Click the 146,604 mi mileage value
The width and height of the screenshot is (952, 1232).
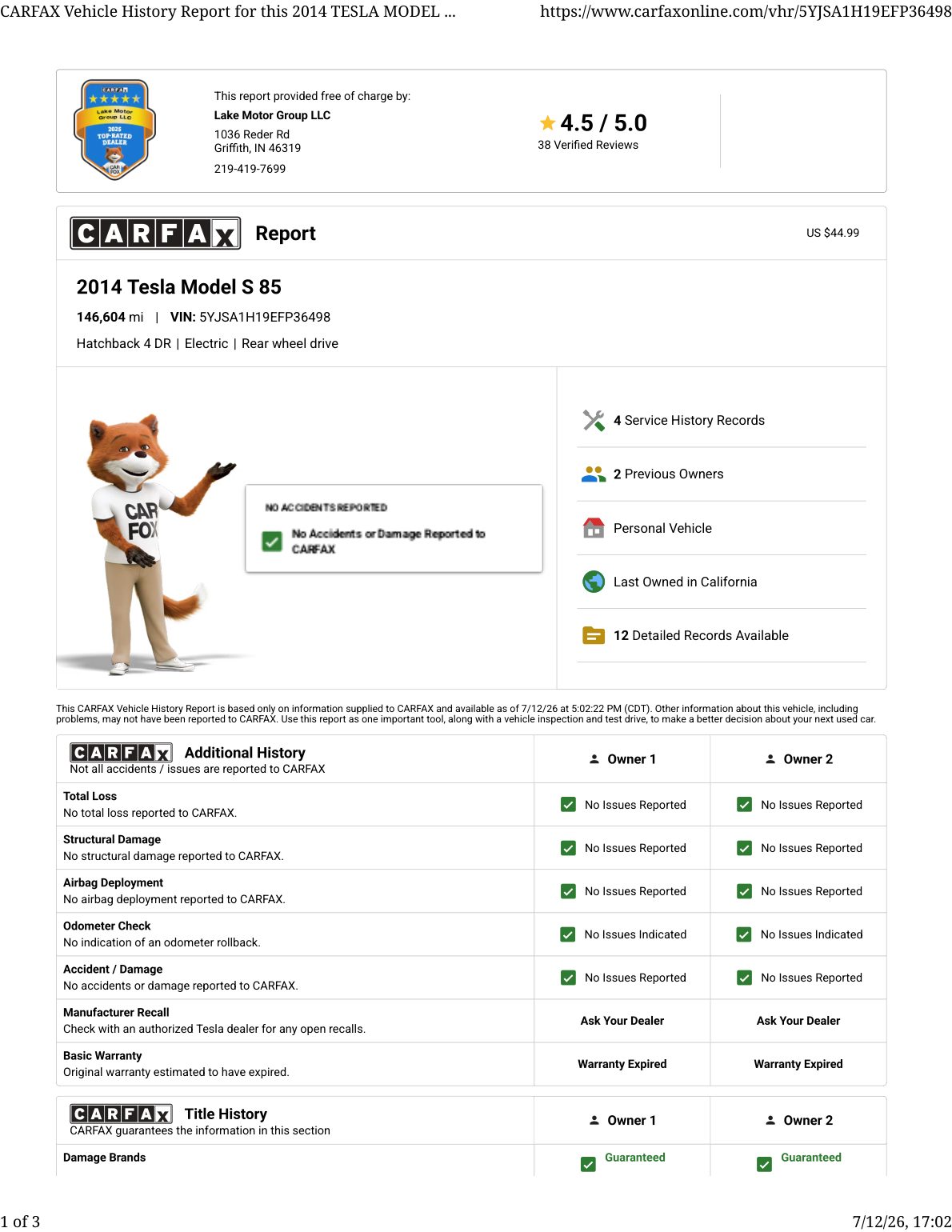pos(110,317)
